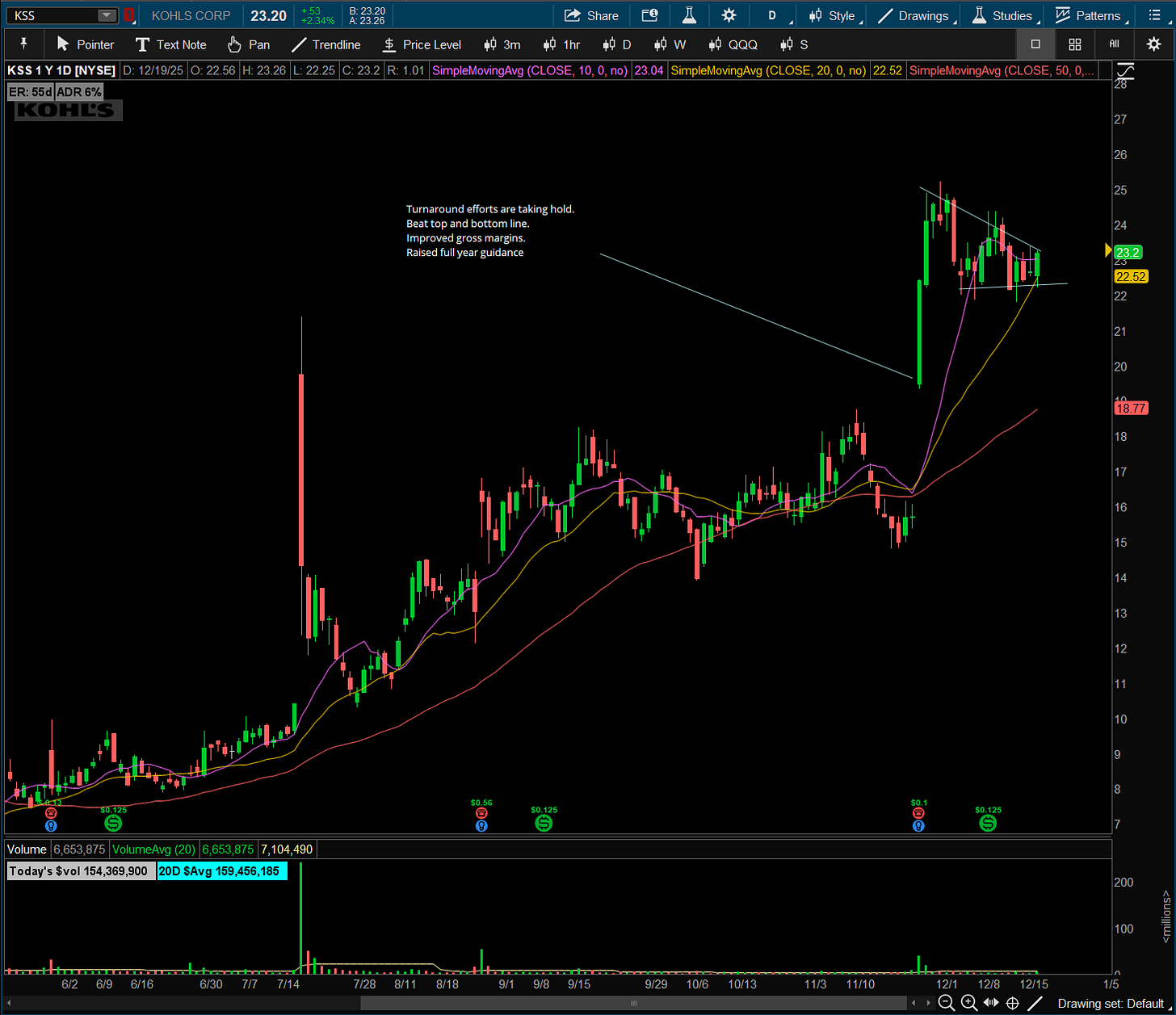Select the Price Level tool
Screen dimensions: 1176x1015
click(x=421, y=44)
